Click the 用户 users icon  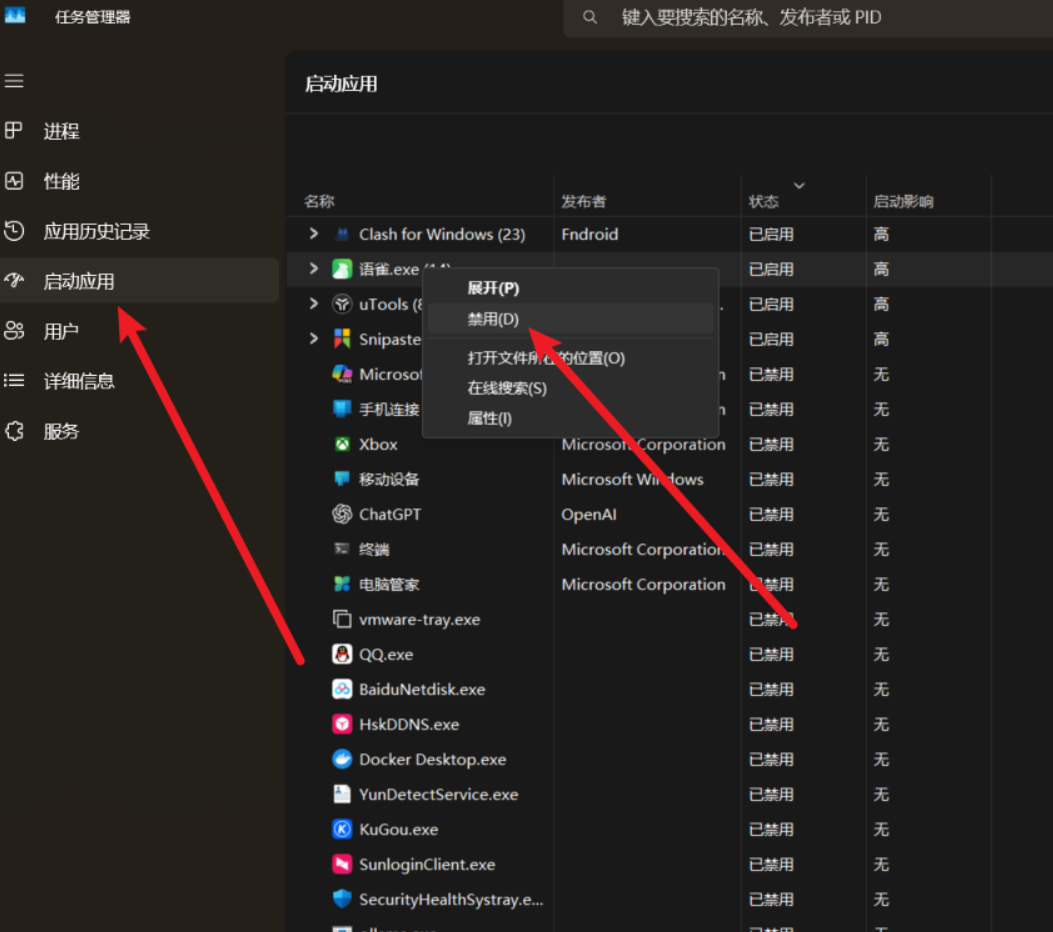14,330
